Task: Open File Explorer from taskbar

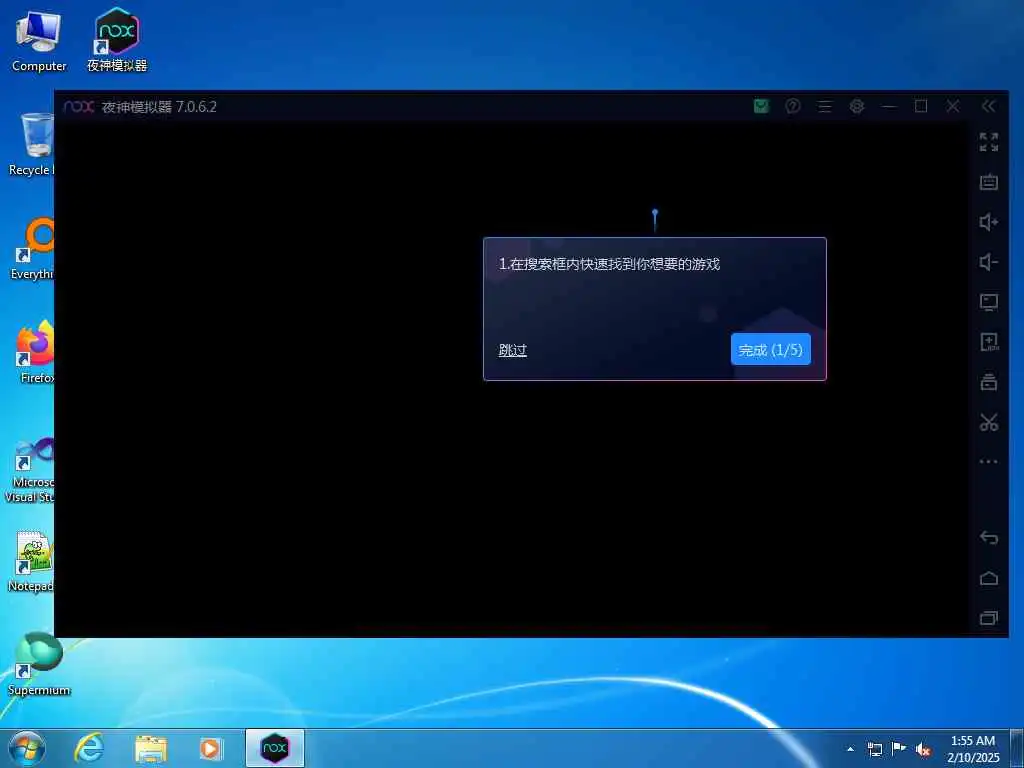Action: (x=151, y=748)
